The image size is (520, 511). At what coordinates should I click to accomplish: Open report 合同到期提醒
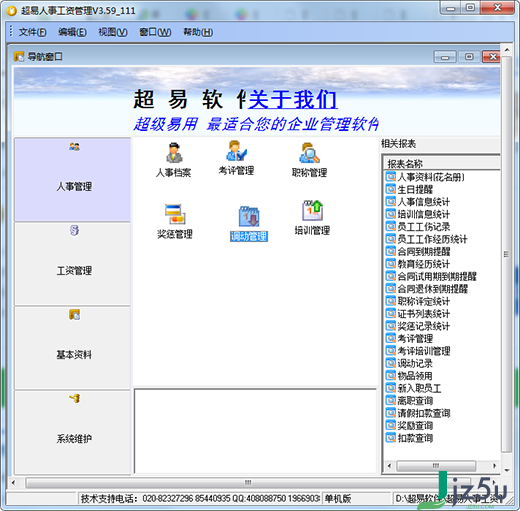click(x=423, y=252)
